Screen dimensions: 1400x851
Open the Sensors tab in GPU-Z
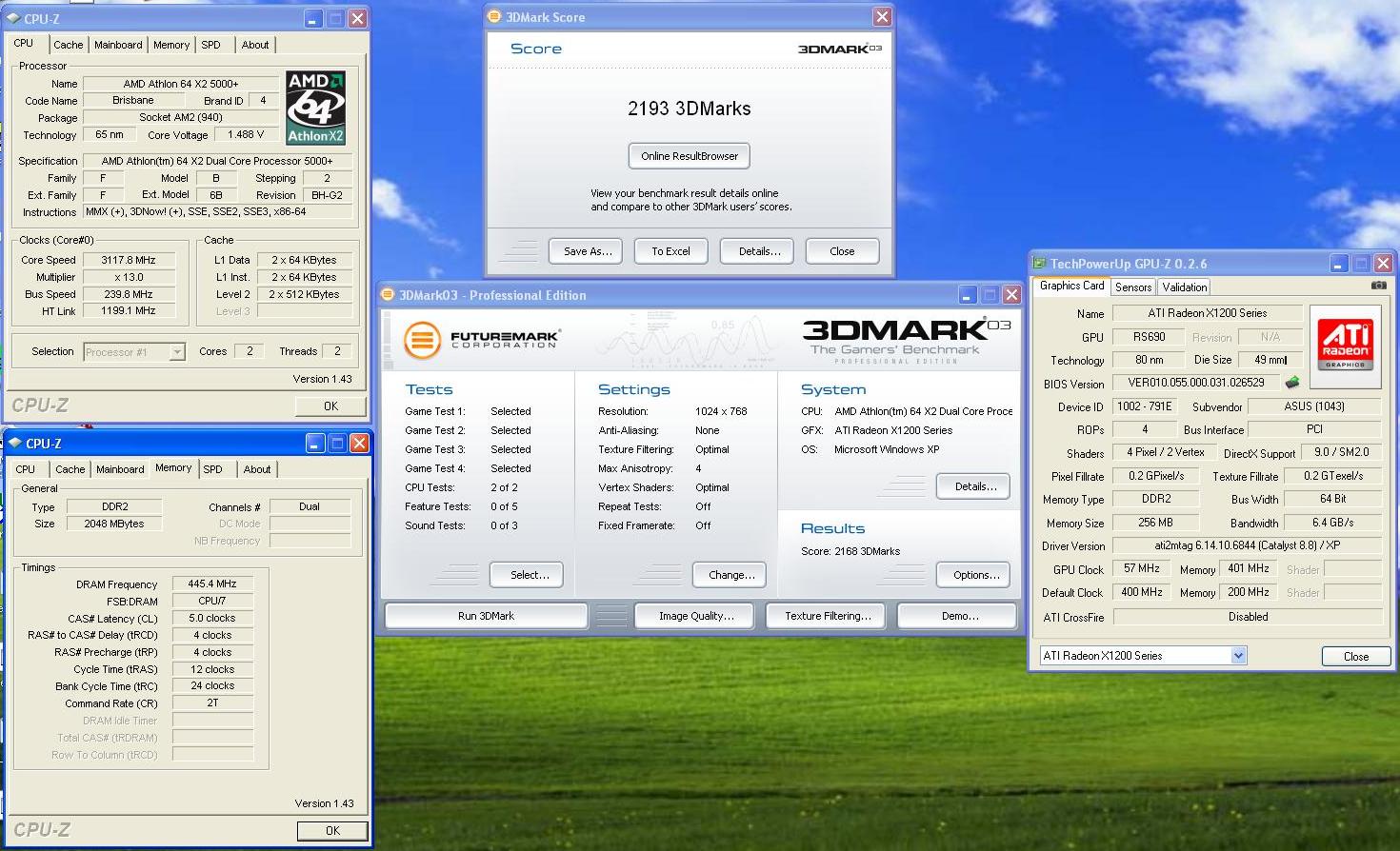point(1133,287)
